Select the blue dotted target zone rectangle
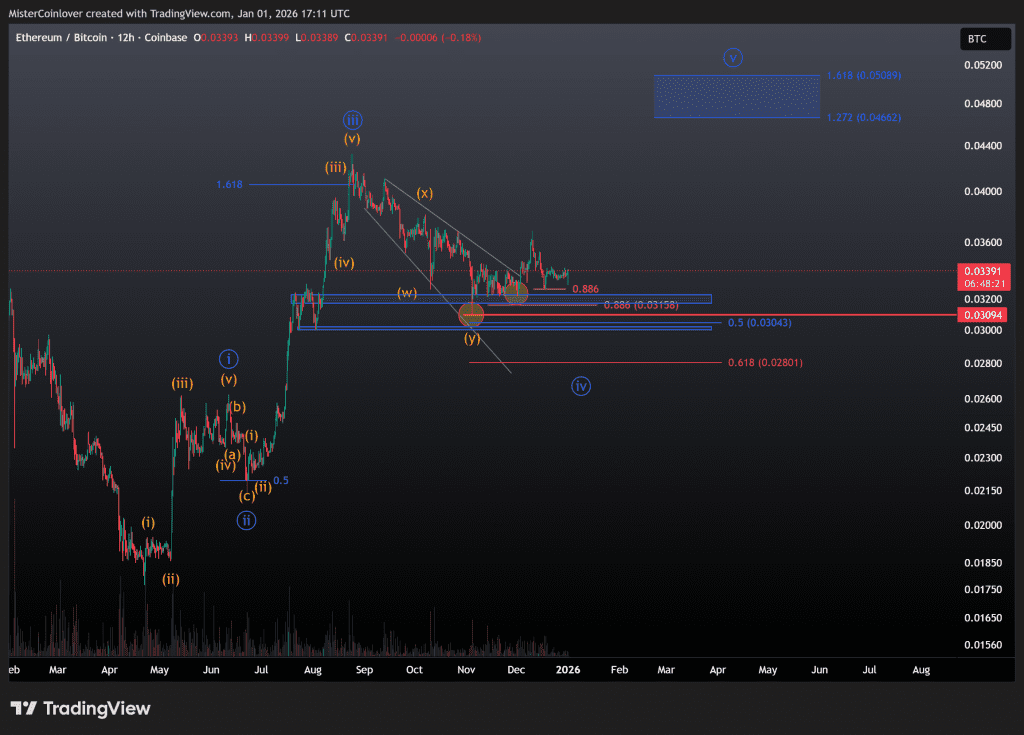This screenshot has height=735, width=1024. click(x=736, y=96)
